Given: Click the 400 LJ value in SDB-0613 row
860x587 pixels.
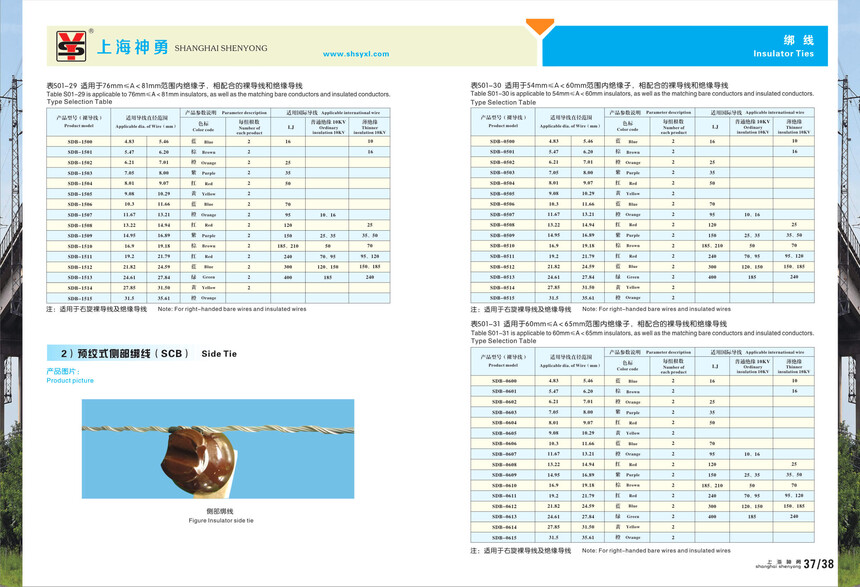Looking at the screenshot, I should pos(712,516).
